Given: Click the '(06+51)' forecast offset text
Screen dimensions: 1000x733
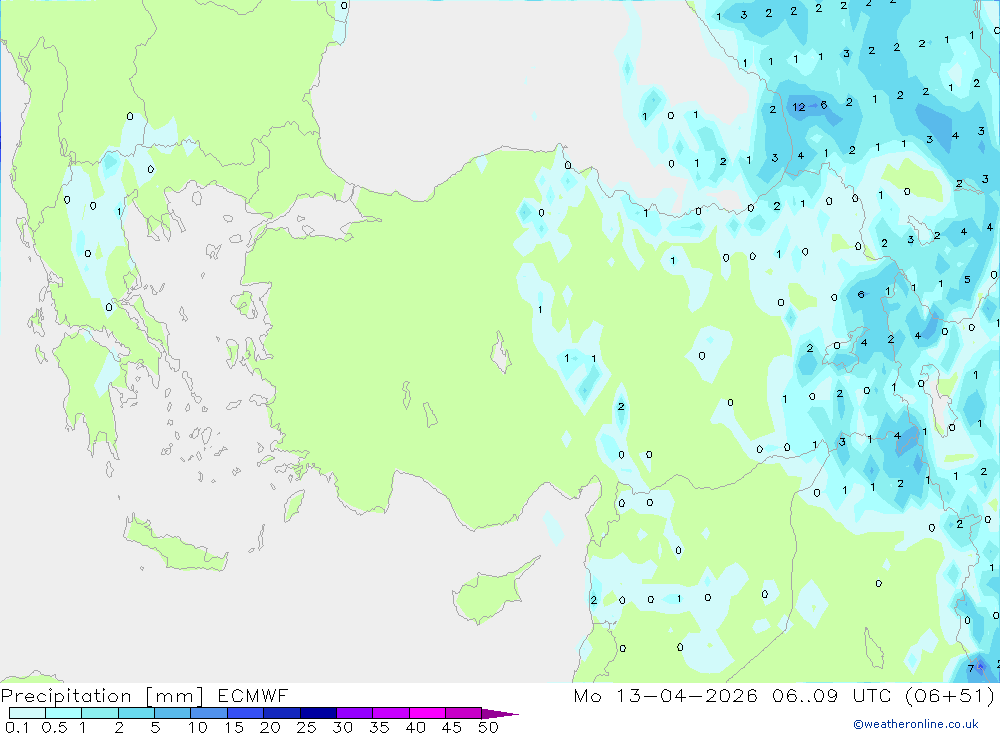Looking at the screenshot, I should click(949, 695).
